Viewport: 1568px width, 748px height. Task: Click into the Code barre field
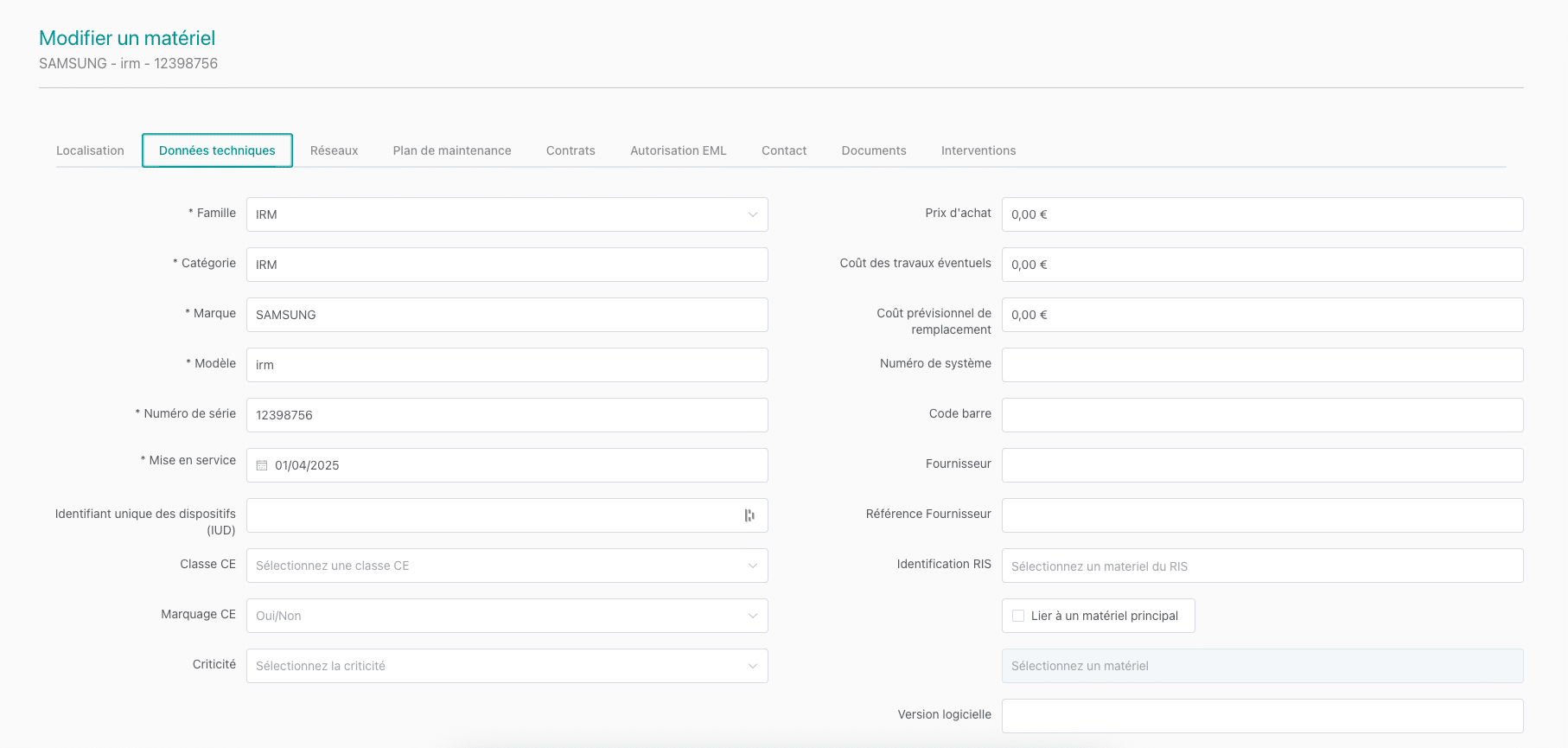pyautogui.click(x=1262, y=415)
